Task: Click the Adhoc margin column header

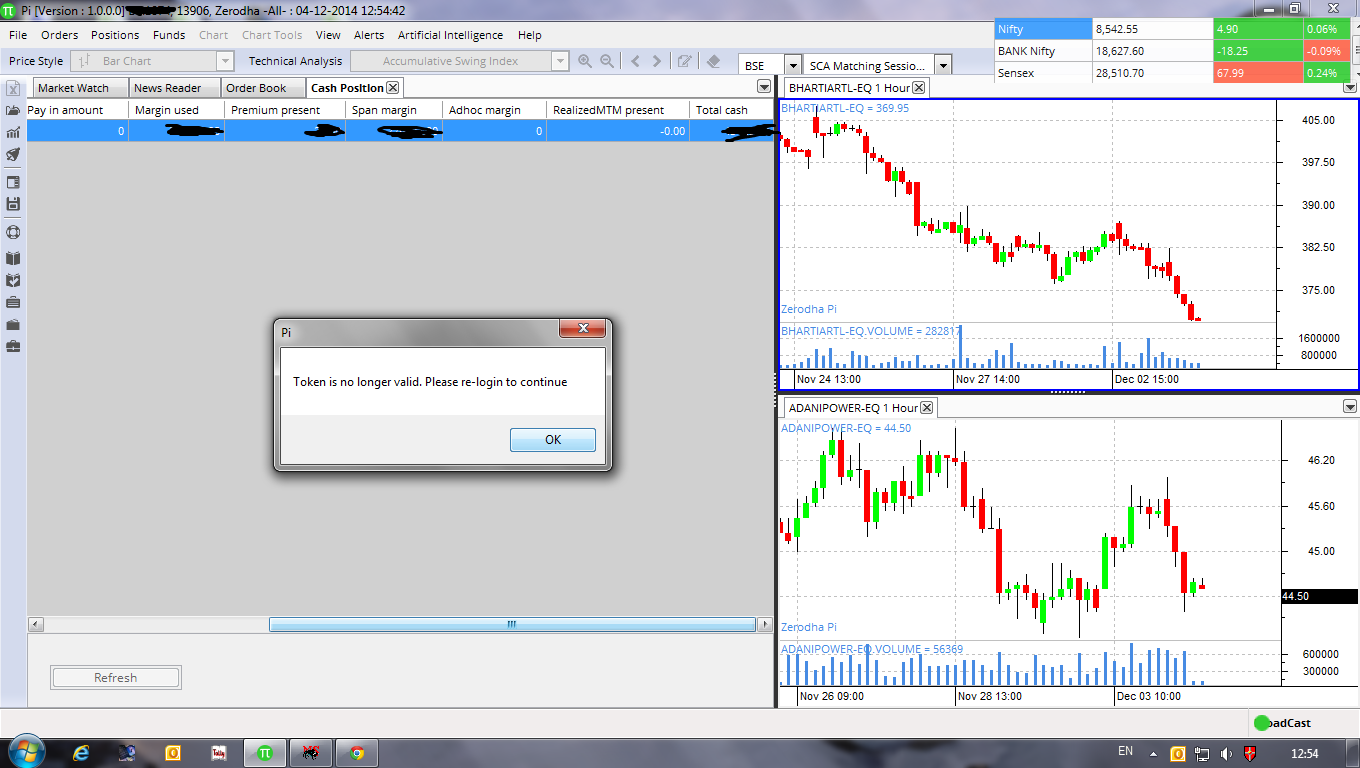Action: tap(494, 110)
